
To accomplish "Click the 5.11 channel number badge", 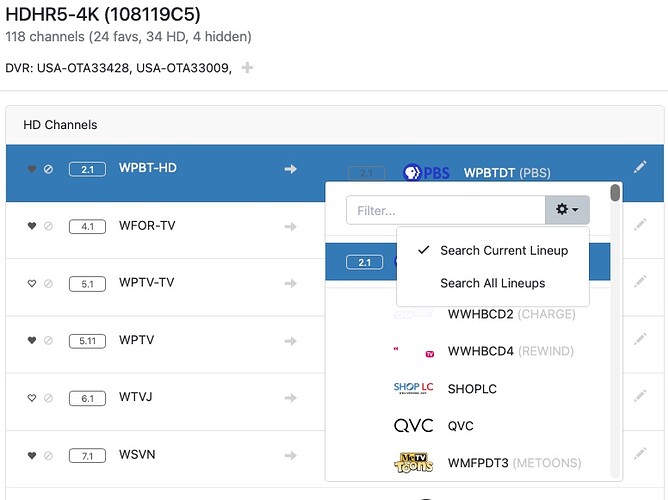I will tap(87, 341).
